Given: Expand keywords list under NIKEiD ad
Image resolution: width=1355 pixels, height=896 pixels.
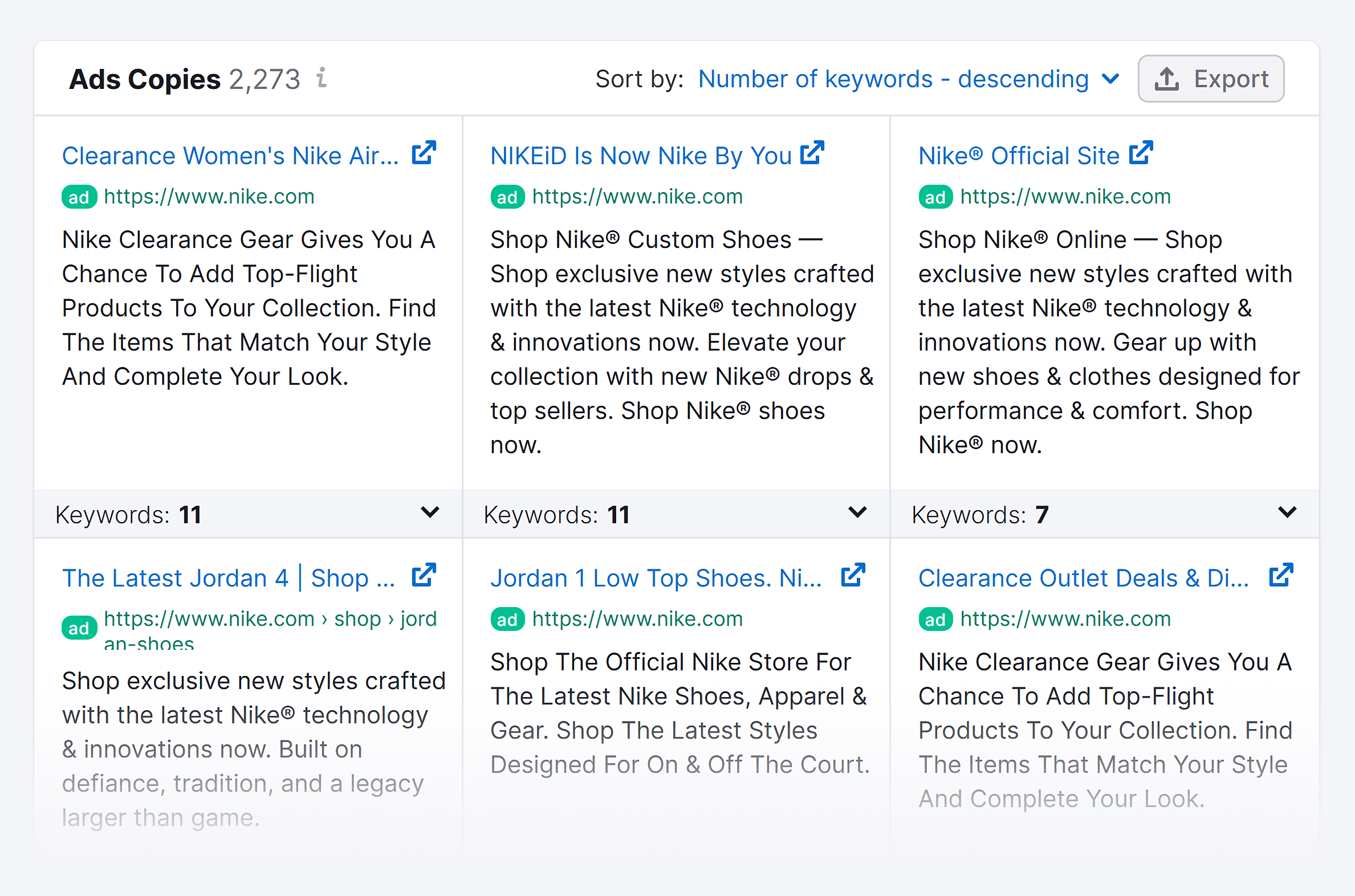Looking at the screenshot, I should click(857, 512).
